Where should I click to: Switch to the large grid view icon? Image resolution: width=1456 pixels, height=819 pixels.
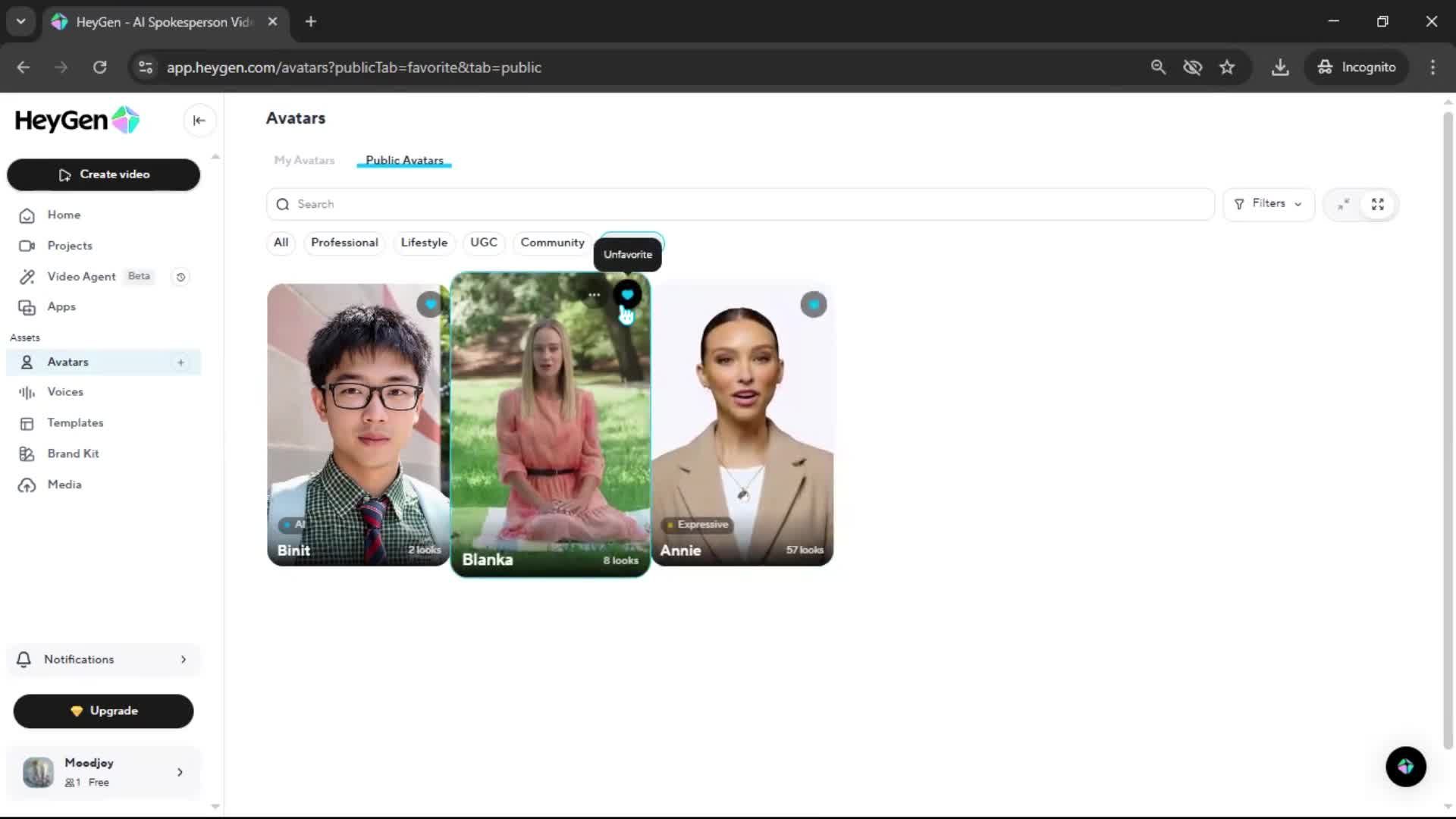tap(1377, 205)
